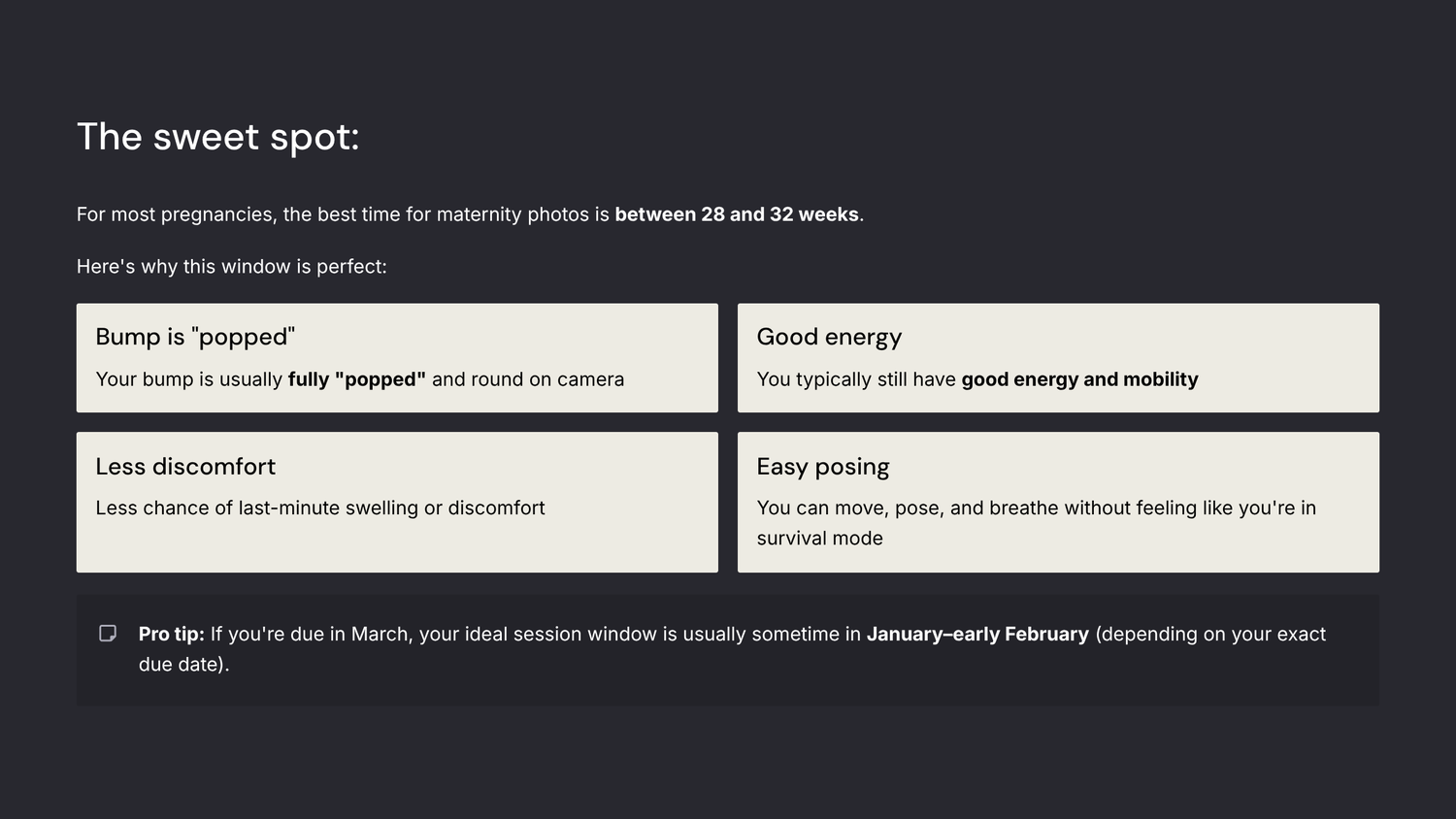
Task: Click bold 'January–early February' text
Action: [977, 634]
